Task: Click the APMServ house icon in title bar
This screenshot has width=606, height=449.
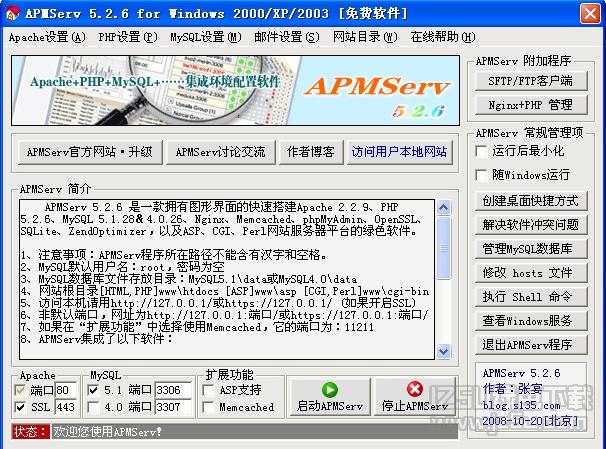Action: coord(12,13)
